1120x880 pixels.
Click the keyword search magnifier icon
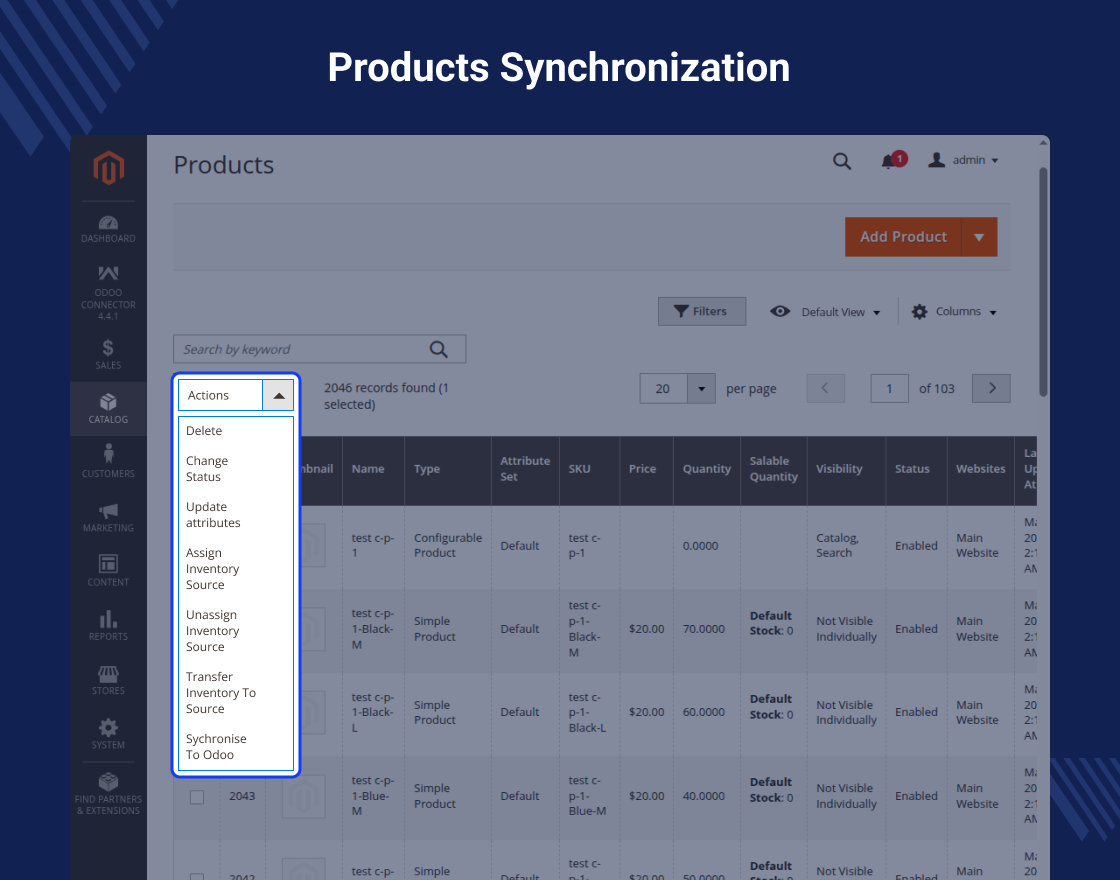point(439,349)
